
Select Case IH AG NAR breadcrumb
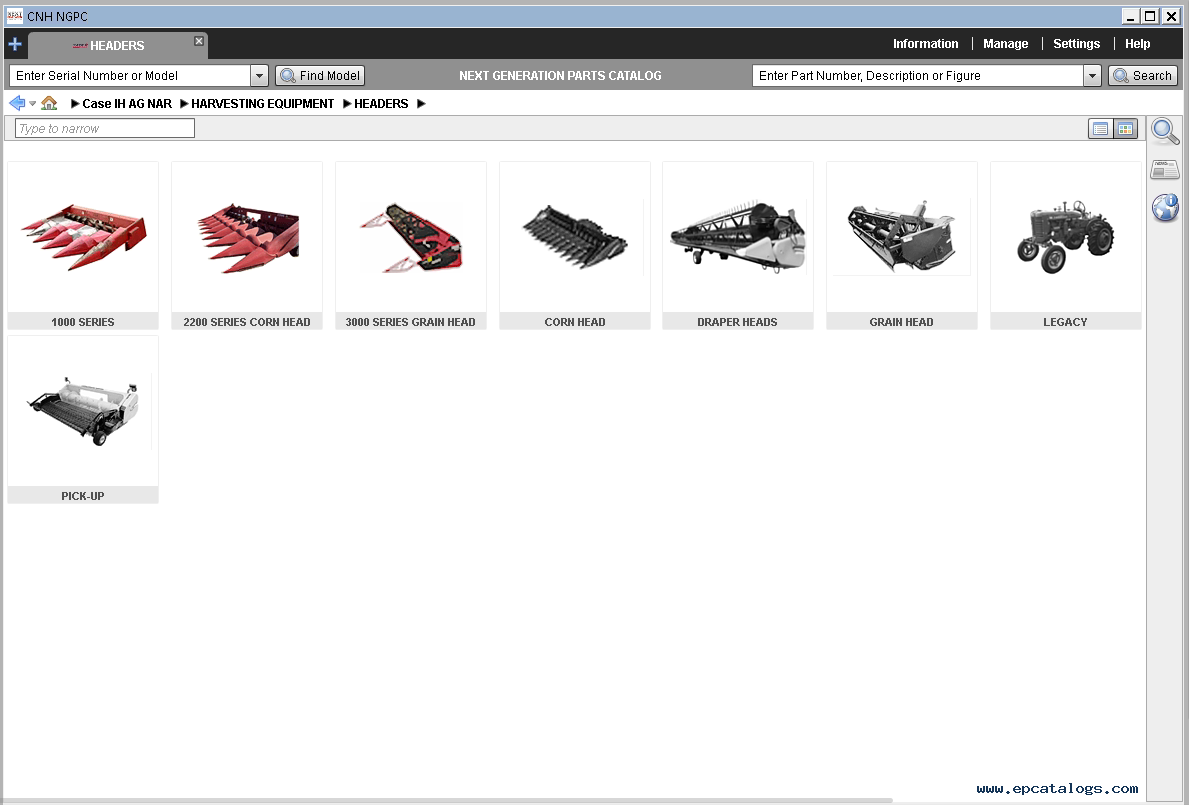[x=127, y=104]
